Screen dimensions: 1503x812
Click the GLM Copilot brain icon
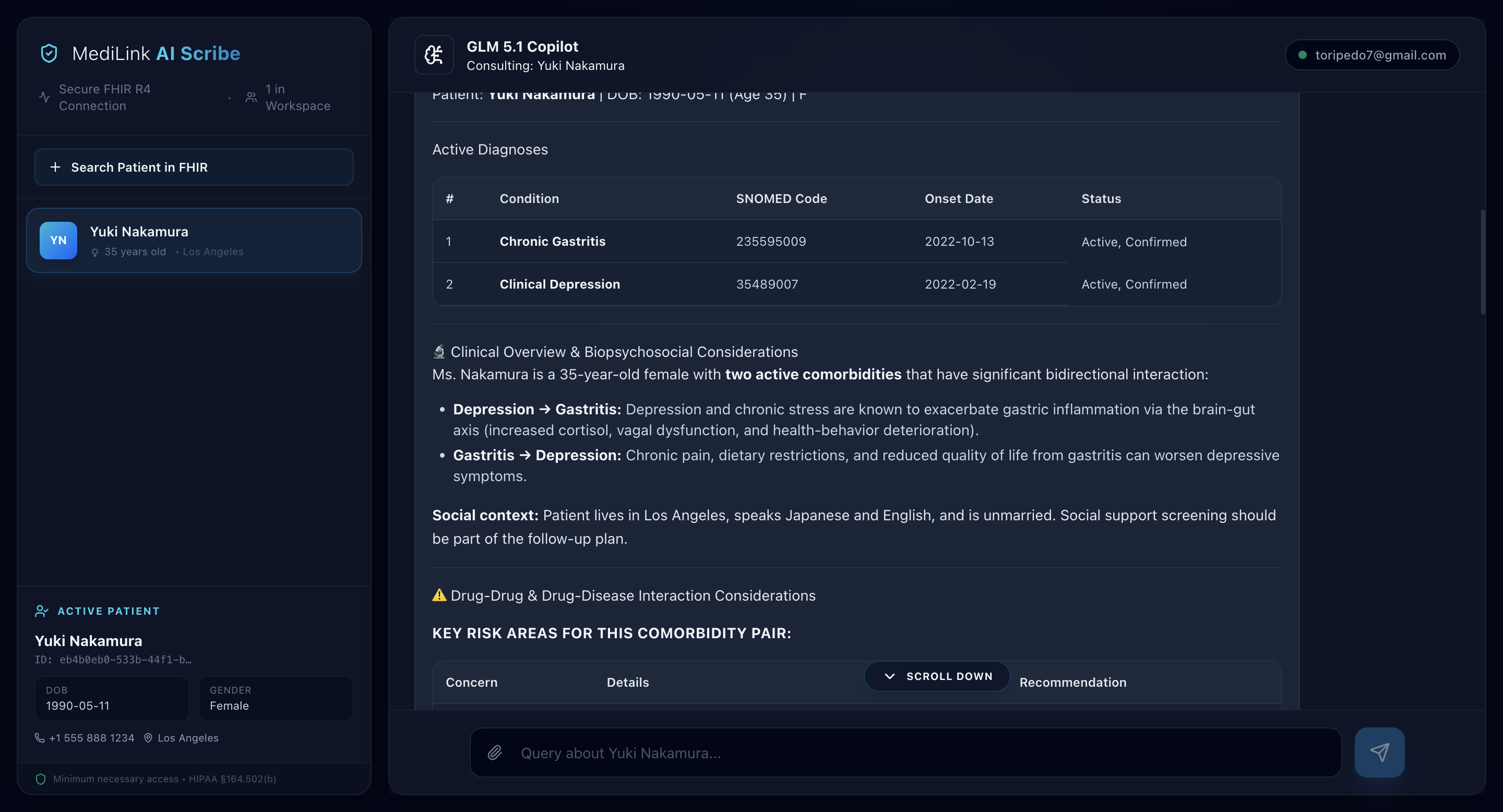[x=434, y=55]
